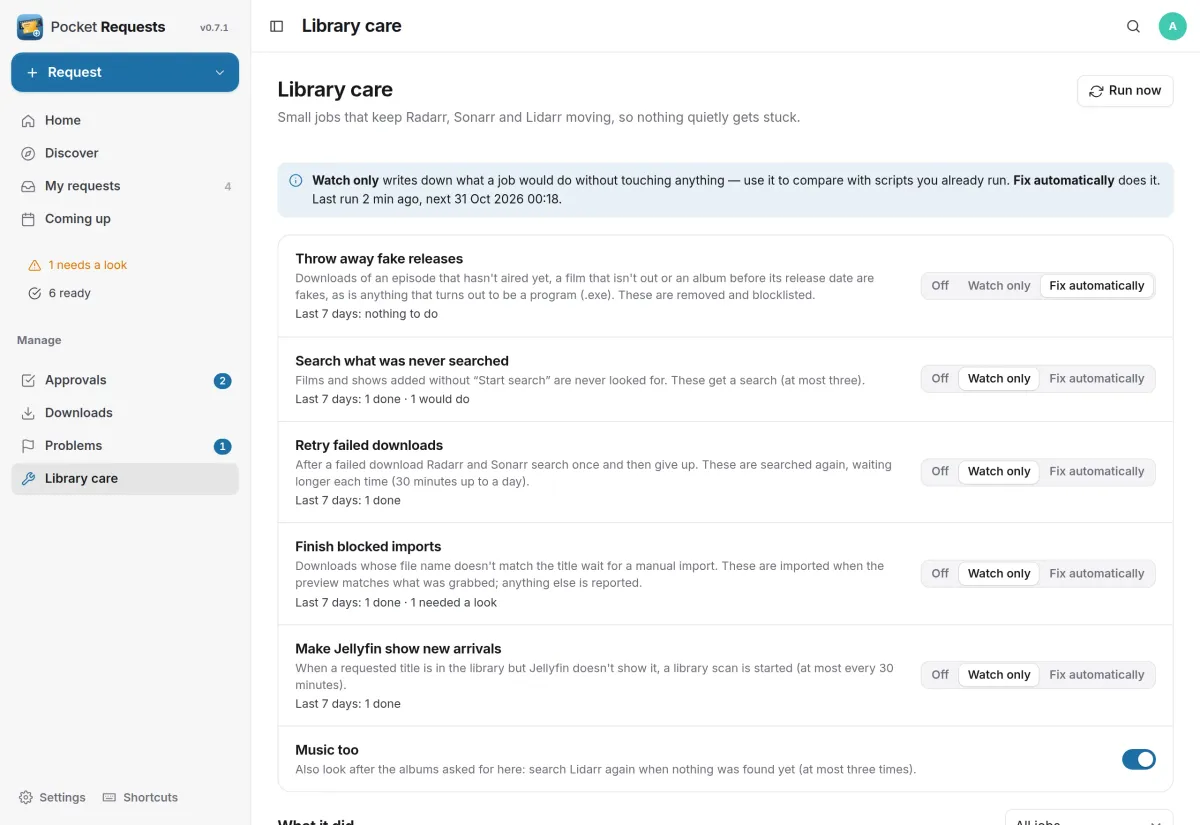
Task: Set Throw away fake releases to Off
Action: [940, 286]
